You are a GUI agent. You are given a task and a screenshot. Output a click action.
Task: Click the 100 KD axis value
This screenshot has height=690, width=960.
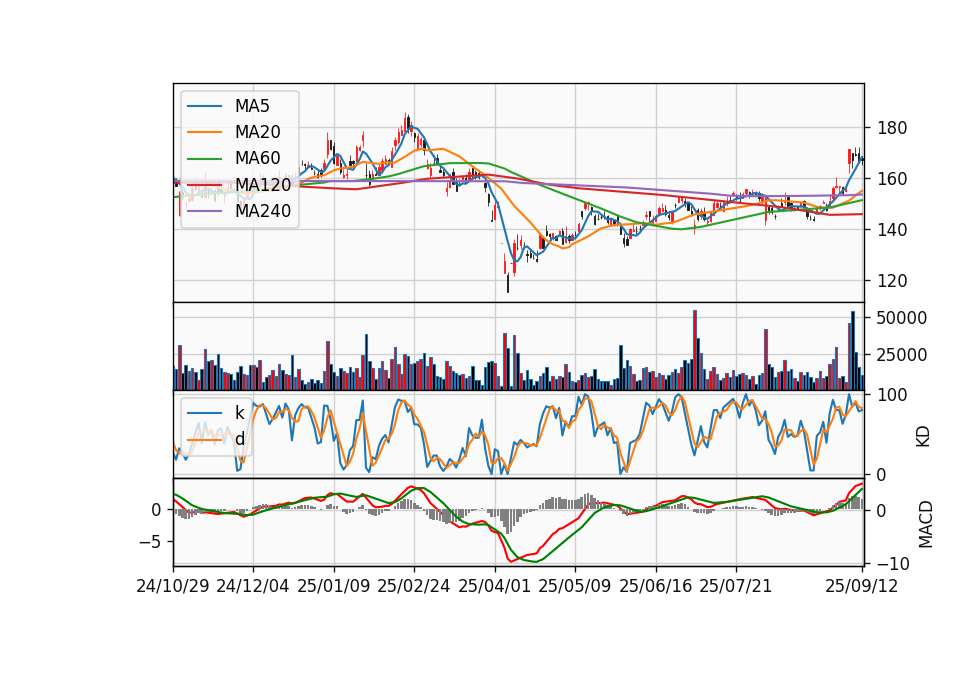click(x=892, y=396)
